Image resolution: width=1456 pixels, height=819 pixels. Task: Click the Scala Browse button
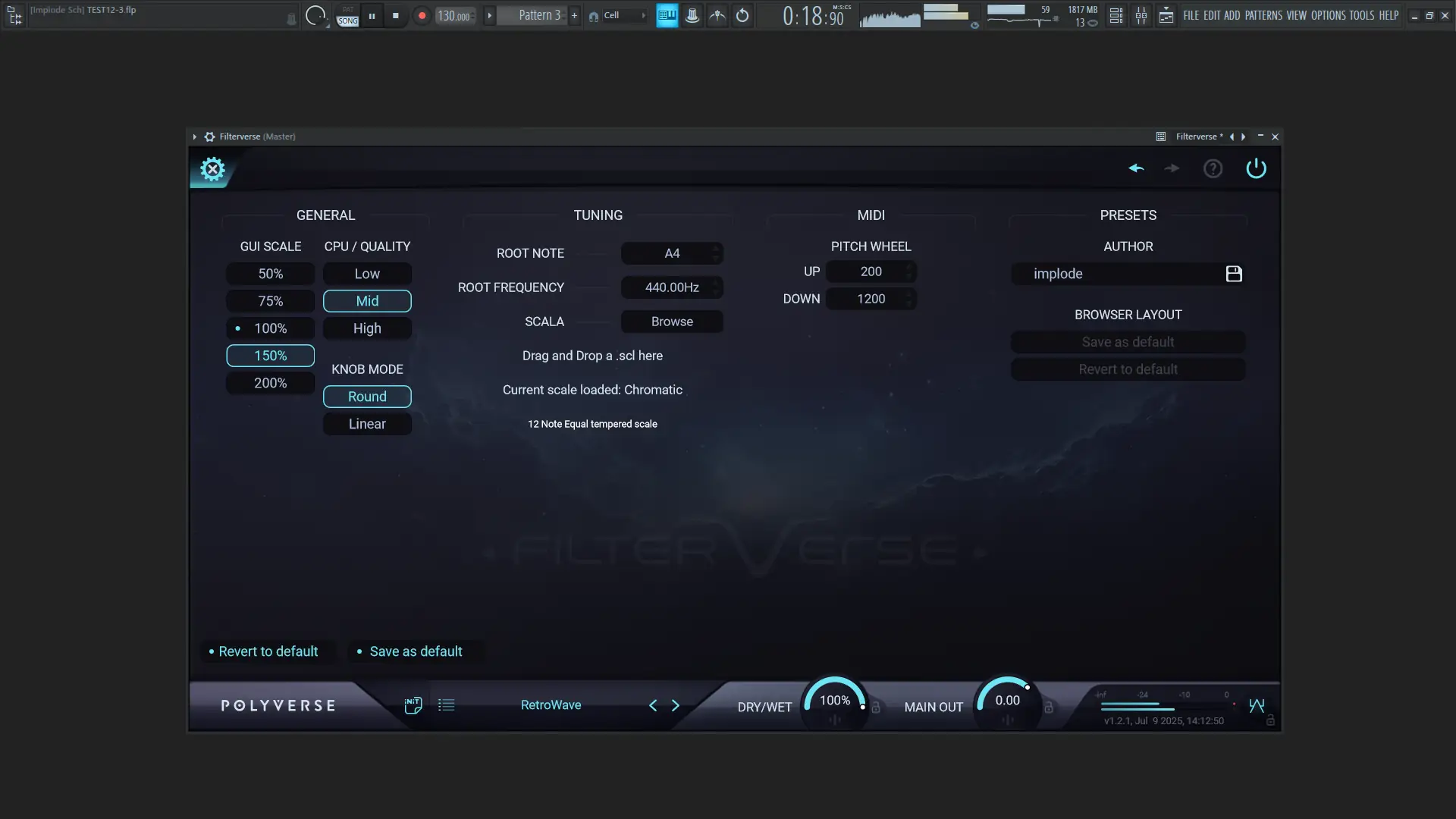pyautogui.click(x=671, y=322)
